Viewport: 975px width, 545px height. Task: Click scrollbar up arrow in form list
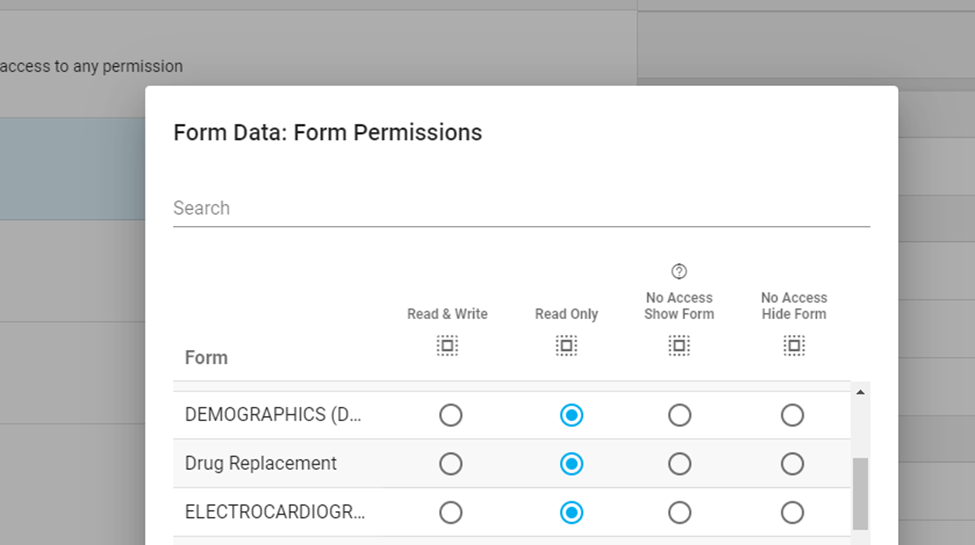(x=860, y=392)
